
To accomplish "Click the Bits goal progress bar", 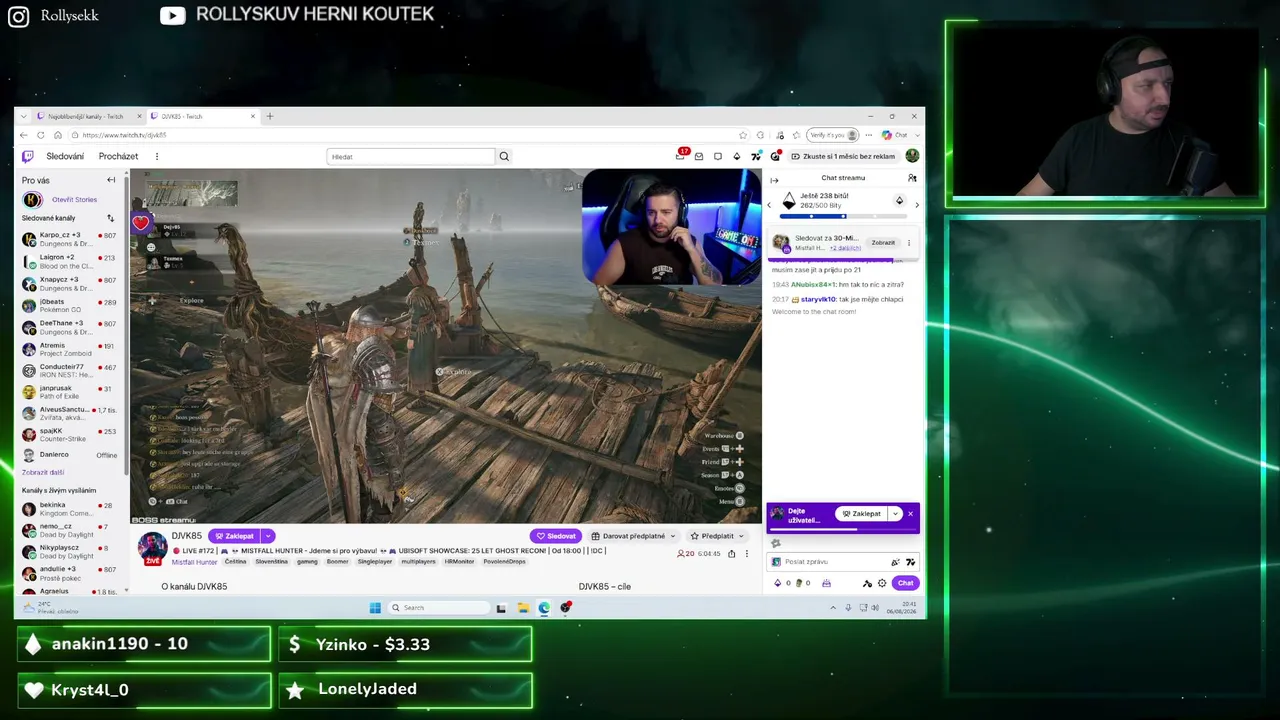I will click(x=842, y=216).
